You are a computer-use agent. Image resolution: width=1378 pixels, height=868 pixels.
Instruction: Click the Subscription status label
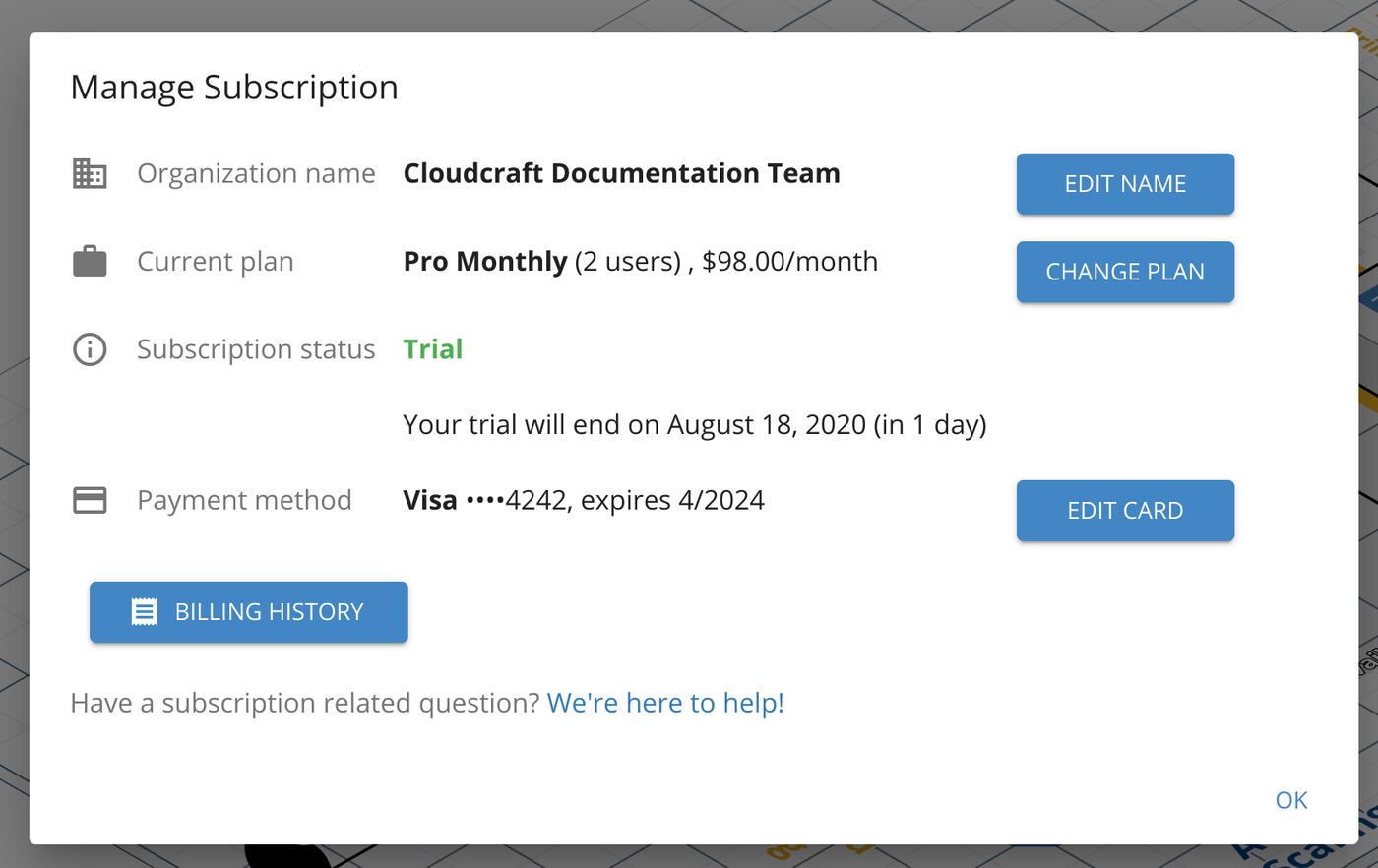pos(256,349)
